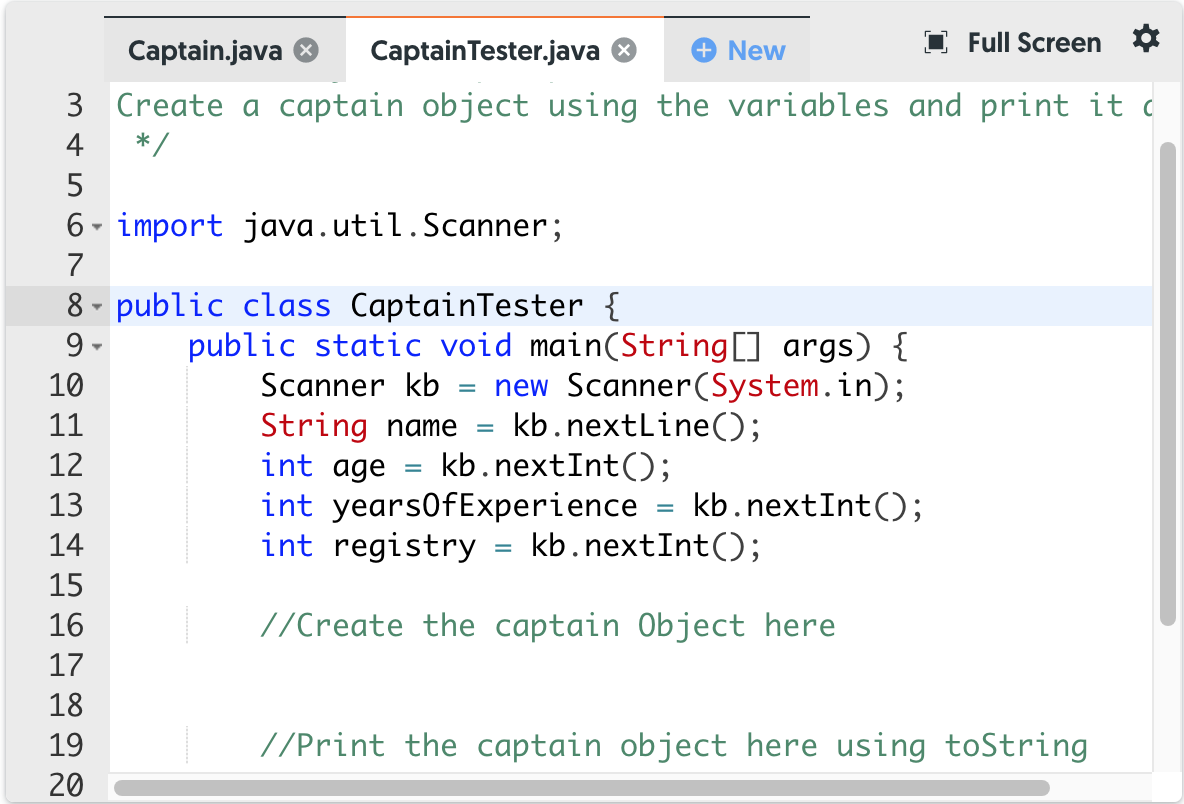The width and height of the screenshot is (1184, 804).
Task: Select the highlighted line 8 in the gutter
Action: pos(73,307)
